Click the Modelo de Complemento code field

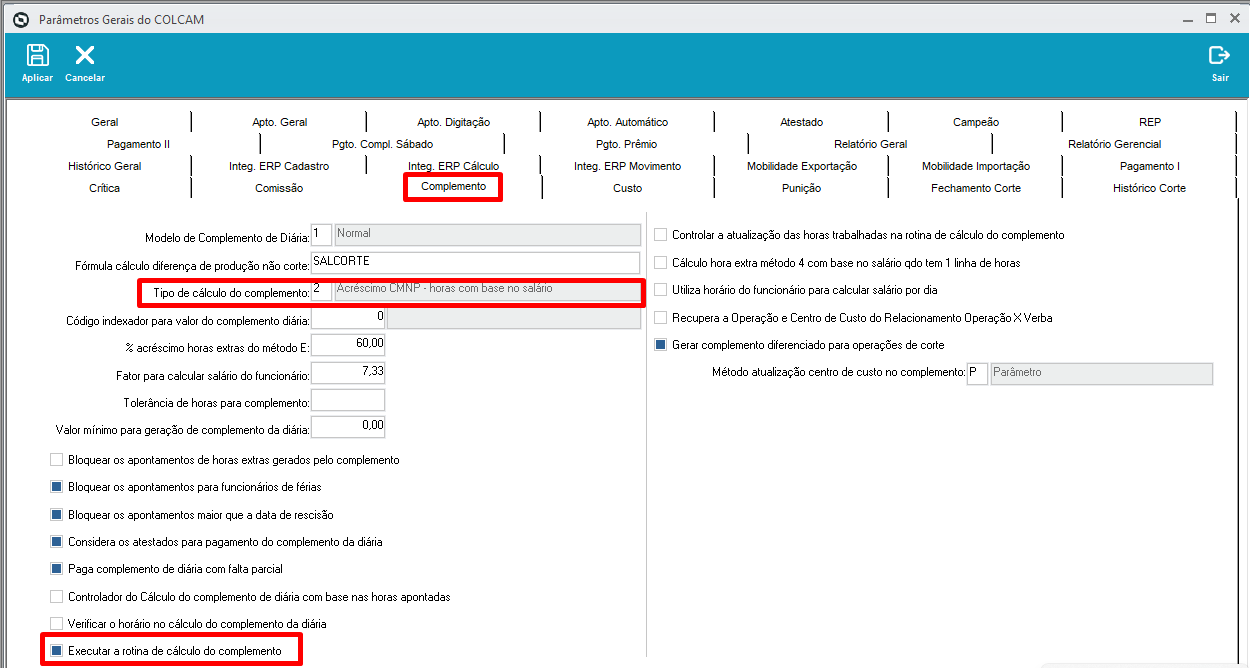coord(321,235)
